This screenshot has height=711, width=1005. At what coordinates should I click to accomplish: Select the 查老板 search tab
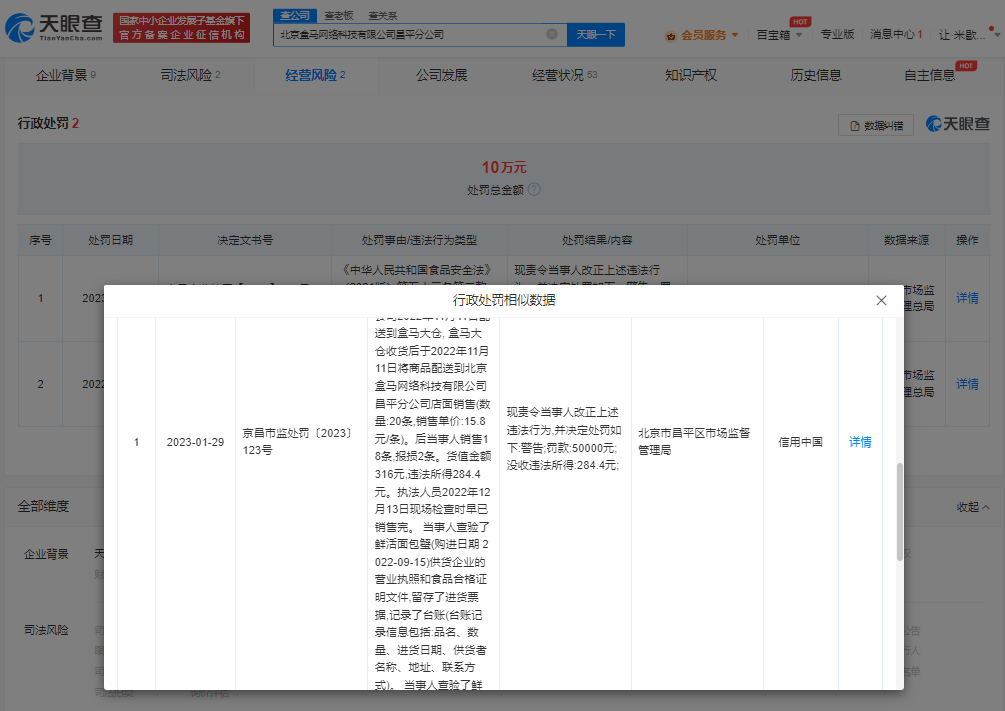(338, 15)
